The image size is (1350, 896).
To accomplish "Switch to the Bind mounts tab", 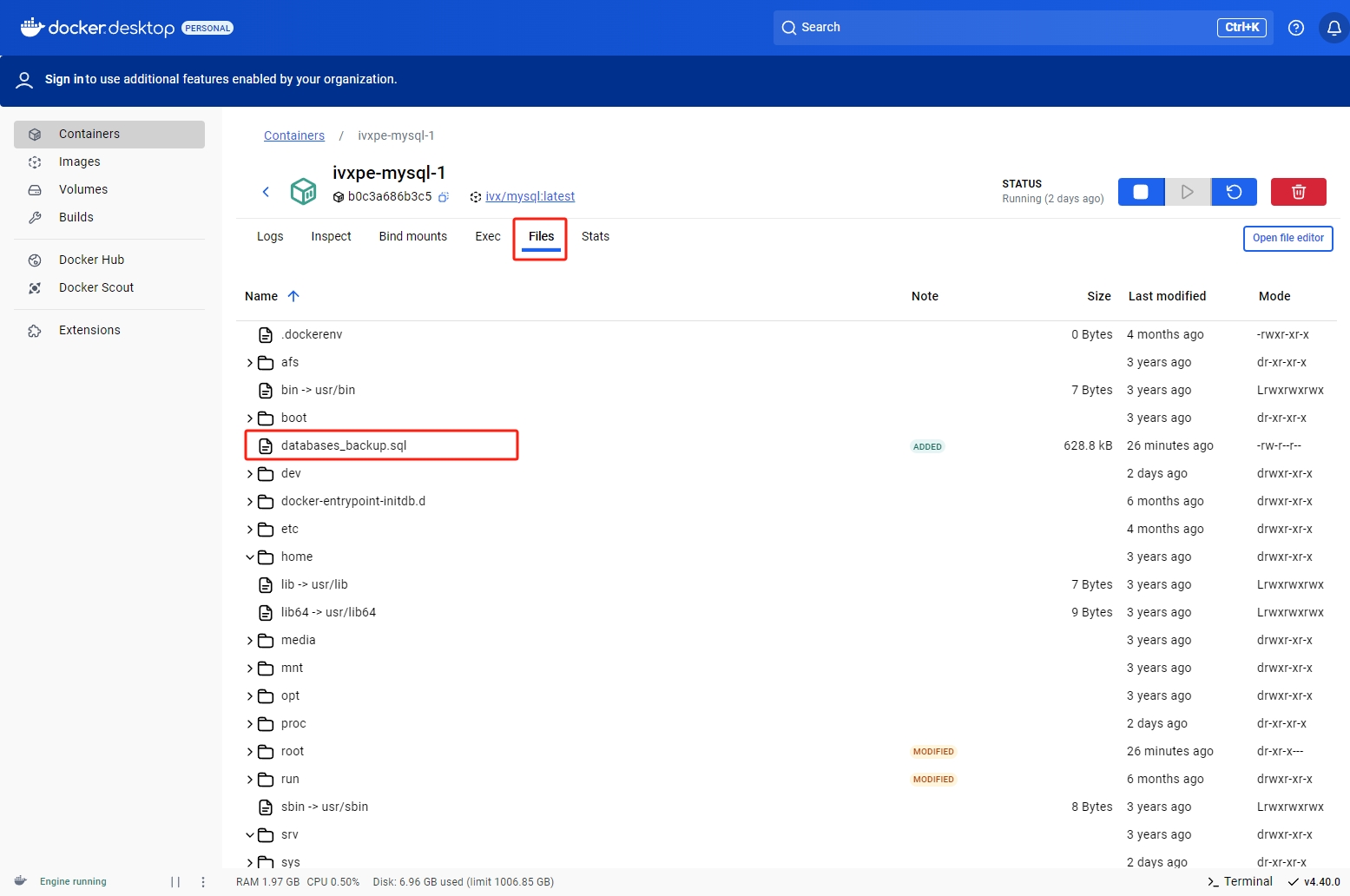I will (413, 236).
